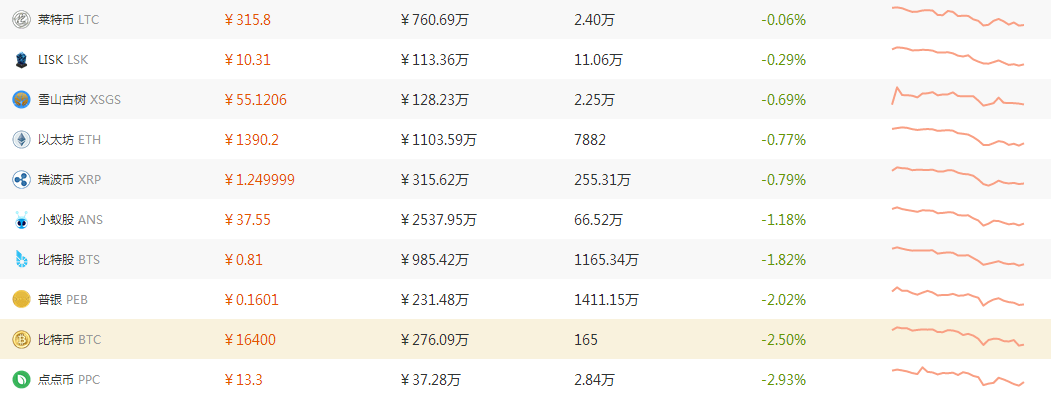Open the 瑞波币 XRP coin name link
Screen dimensions: 1051x399
[x=70, y=180]
